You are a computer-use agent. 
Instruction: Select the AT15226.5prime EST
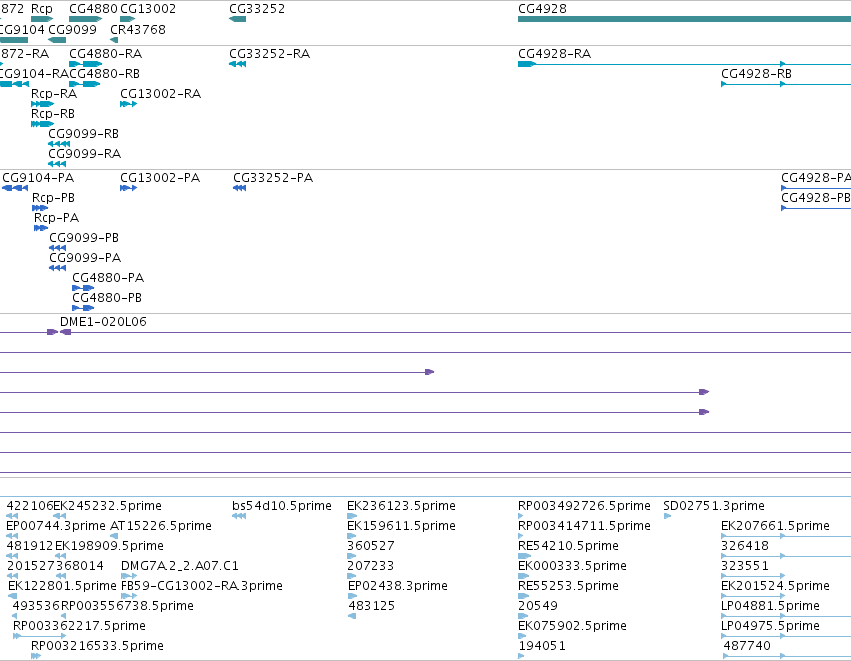click(161, 526)
